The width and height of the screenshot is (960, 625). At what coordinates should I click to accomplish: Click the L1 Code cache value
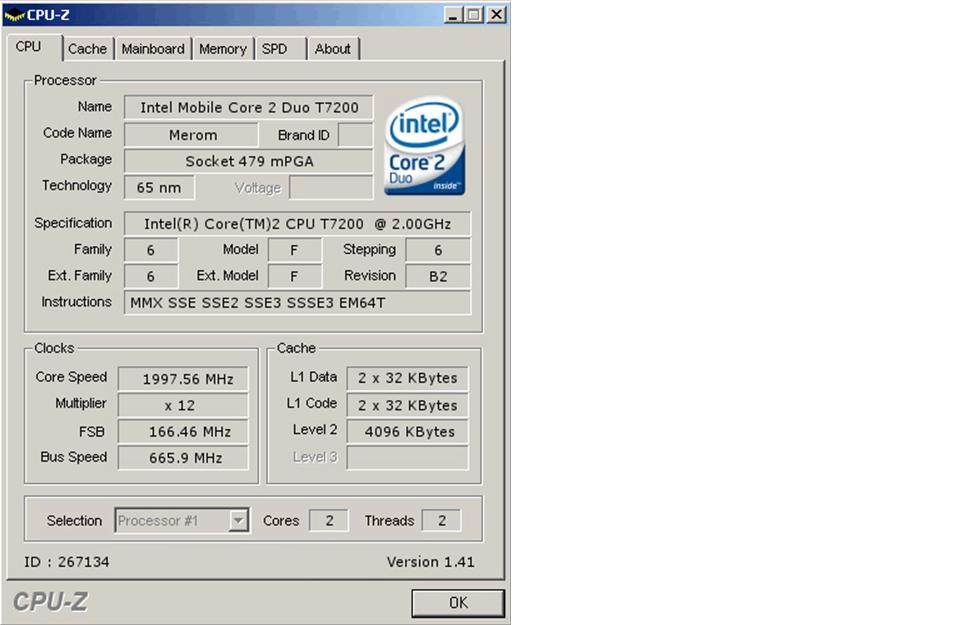tap(407, 405)
